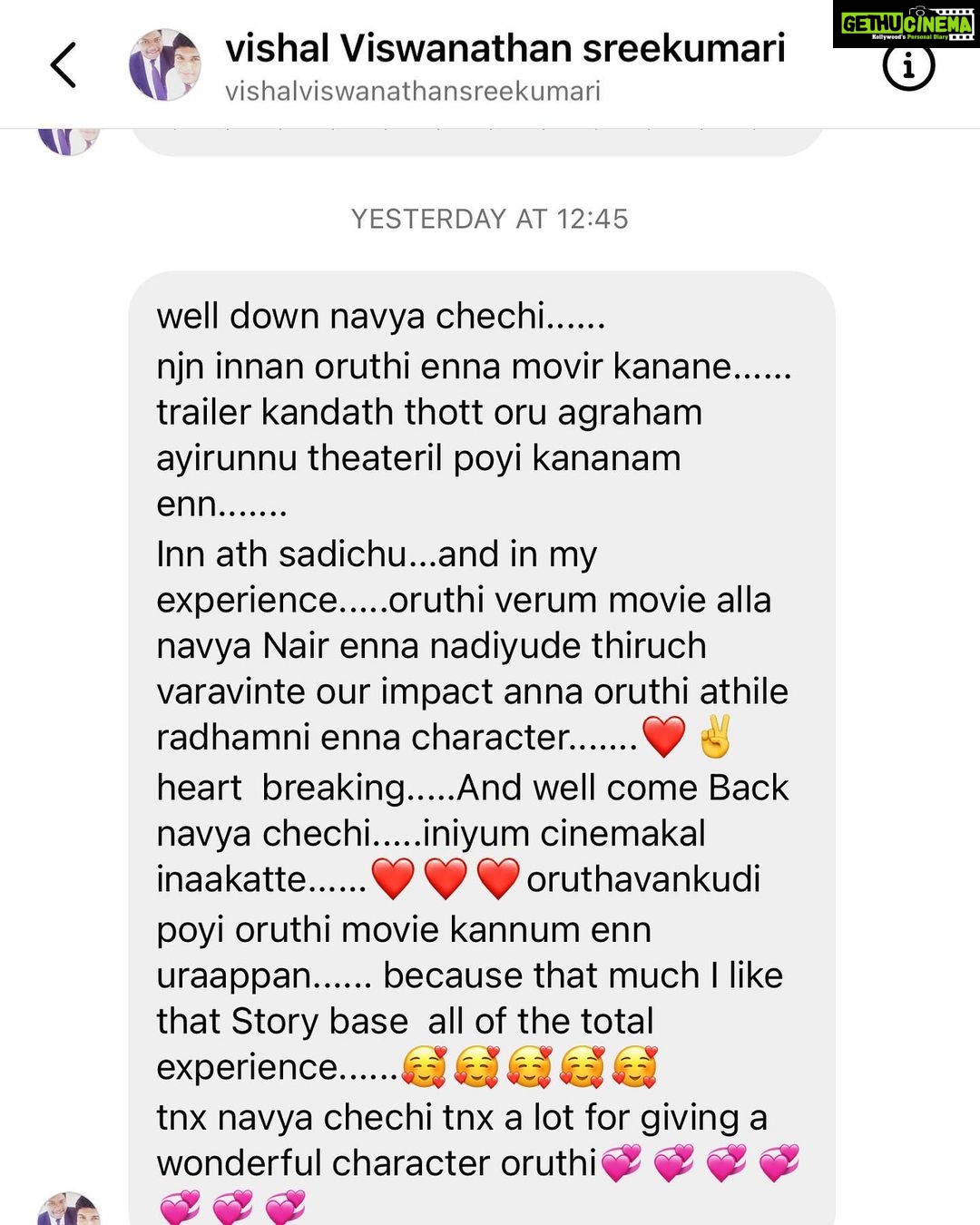Select the sender avatar beside the bottom message
This screenshot has height=1225, width=980.
(x=69, y=1208)
